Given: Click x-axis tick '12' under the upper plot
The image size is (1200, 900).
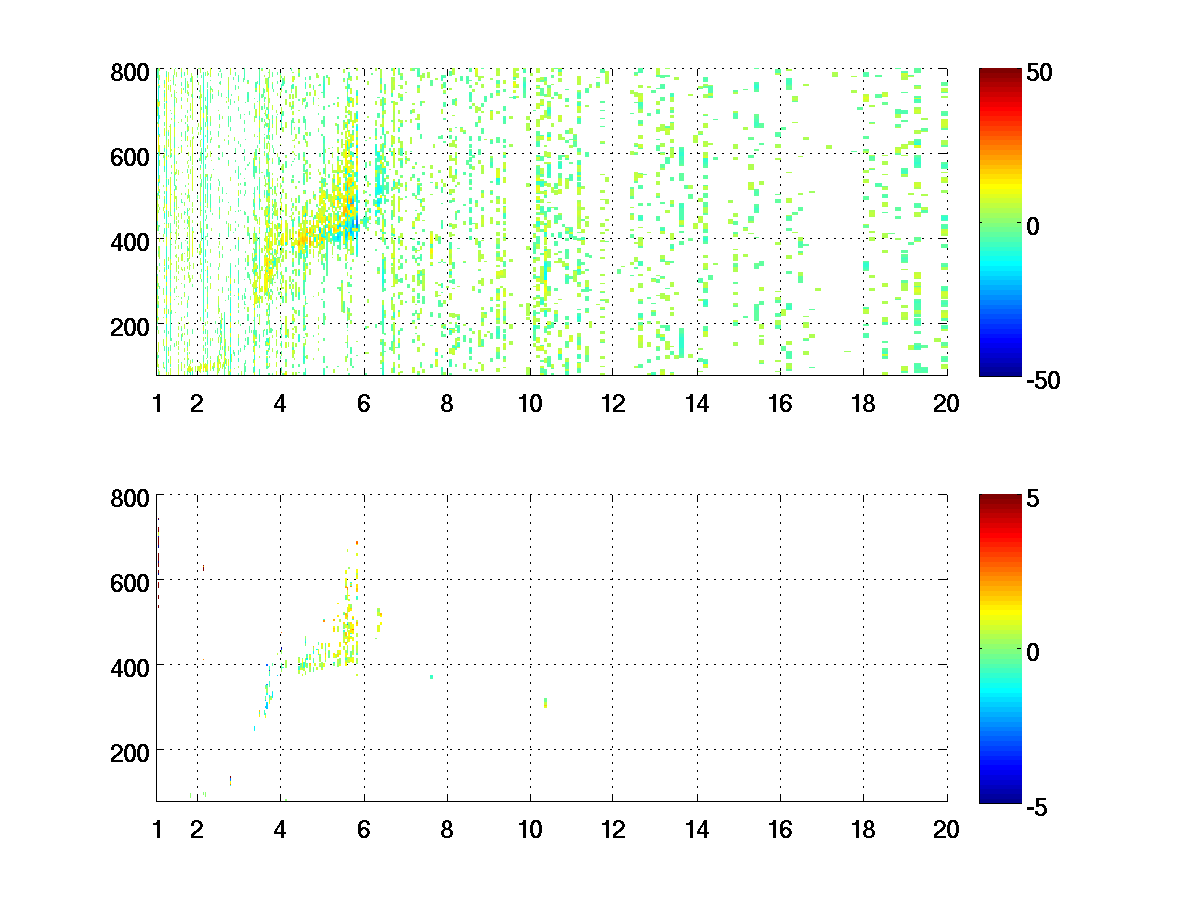Looking at the screenshot, I should (x=613, y=403).
